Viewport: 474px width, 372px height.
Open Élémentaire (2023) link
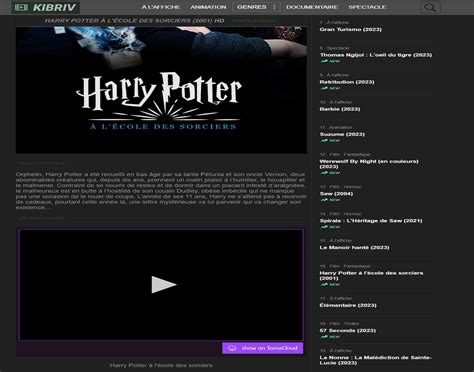click(x=348, y=305)
